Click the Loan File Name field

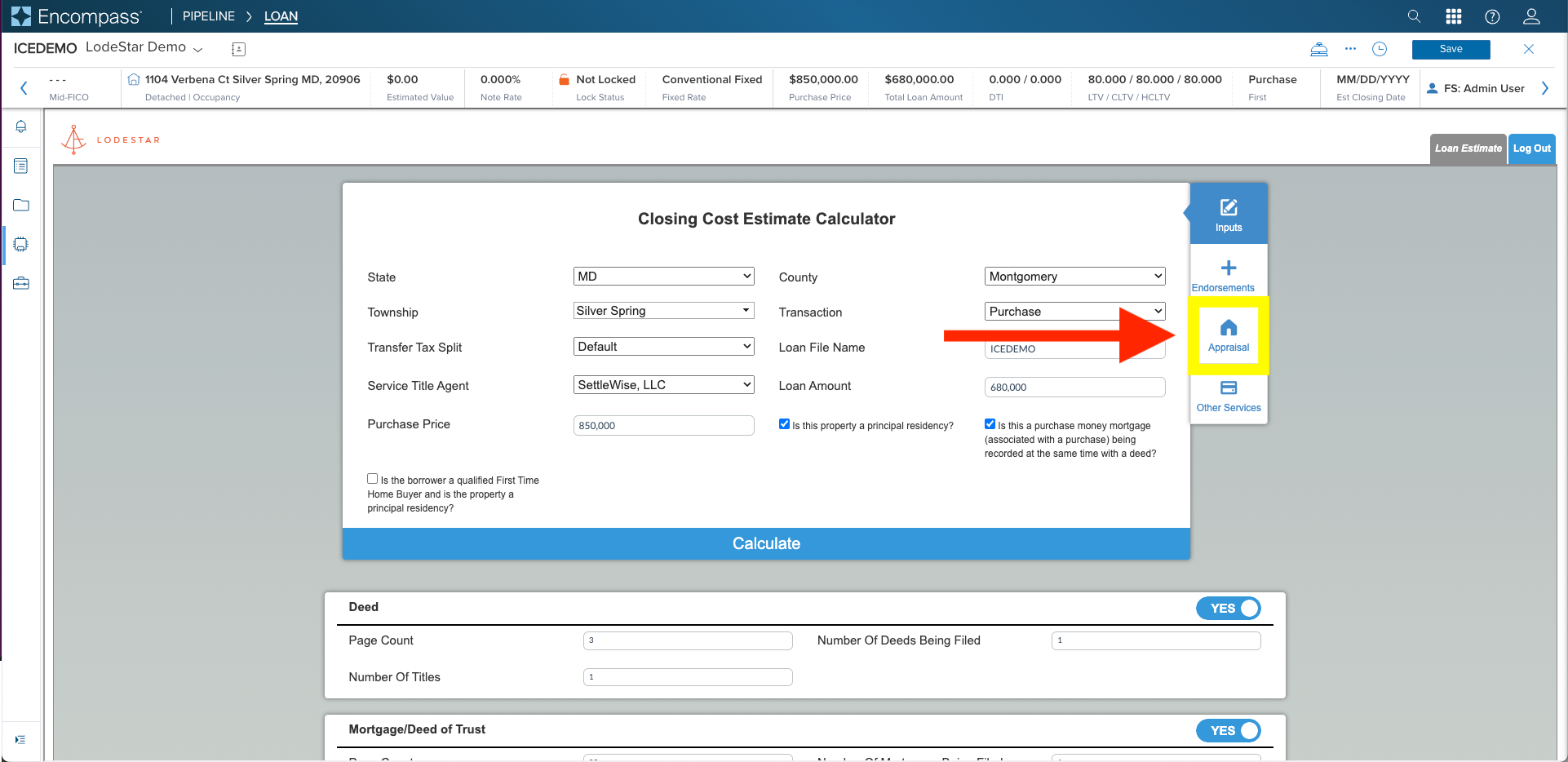pyautogui.click(x=1075, y=349)
